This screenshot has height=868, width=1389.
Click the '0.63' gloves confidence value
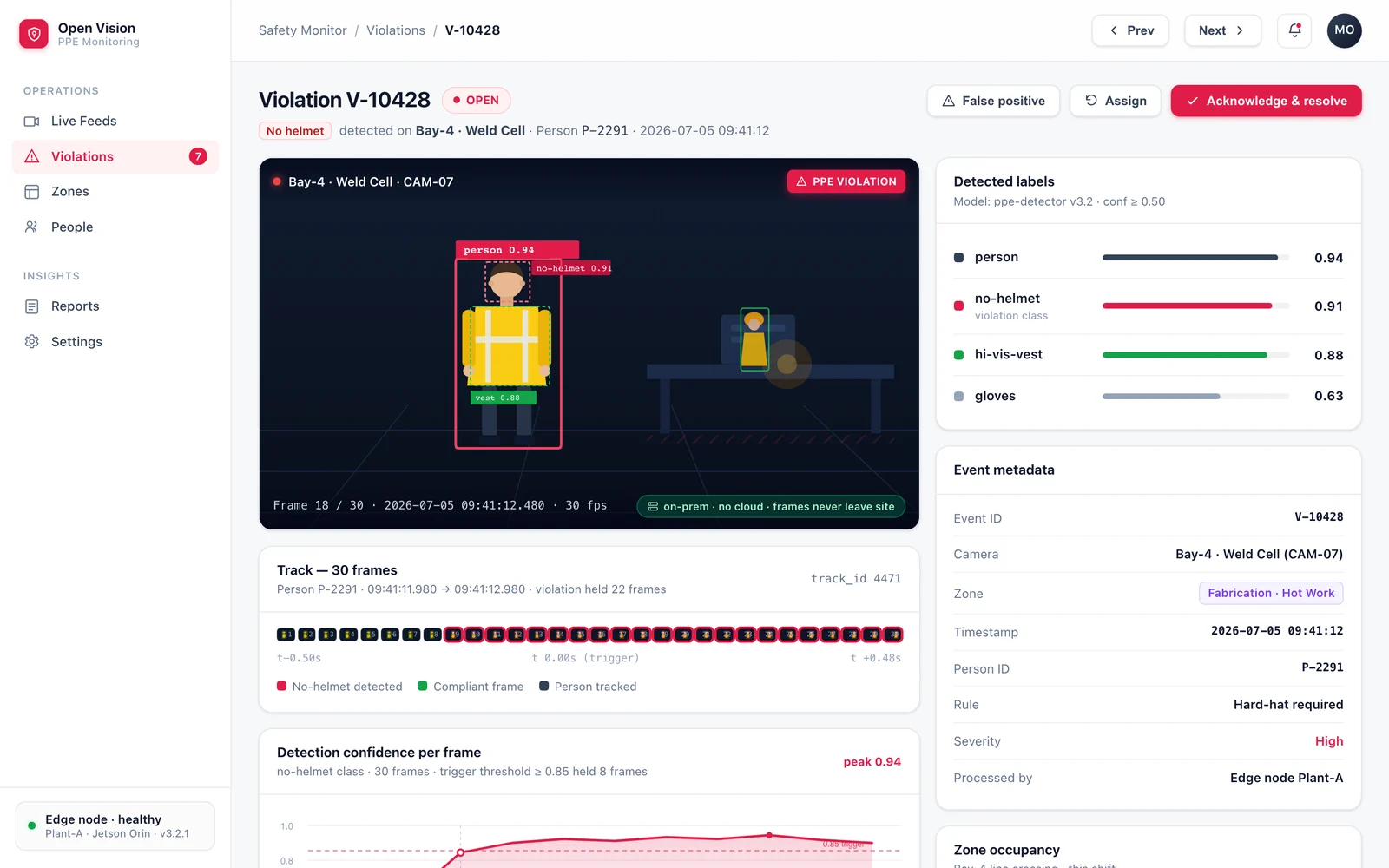click(x=1328, y=396)
